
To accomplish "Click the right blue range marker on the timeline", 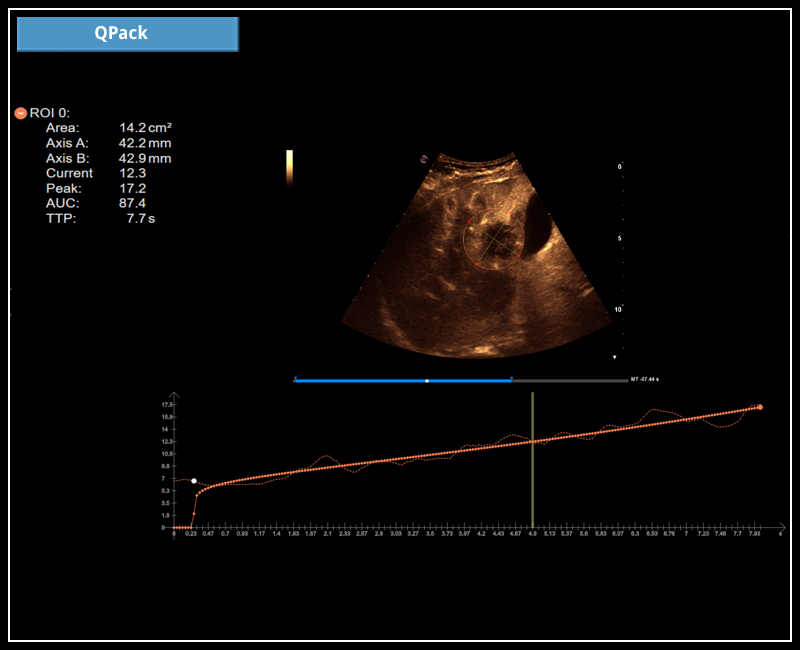I will (x=512, y=380).
